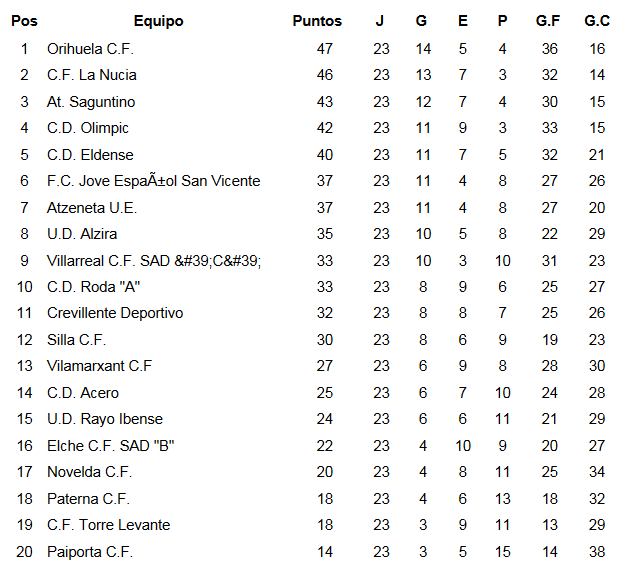Select Silla C.F. in standings
This screenshot has width=629, height=574.
coord(77,340)
